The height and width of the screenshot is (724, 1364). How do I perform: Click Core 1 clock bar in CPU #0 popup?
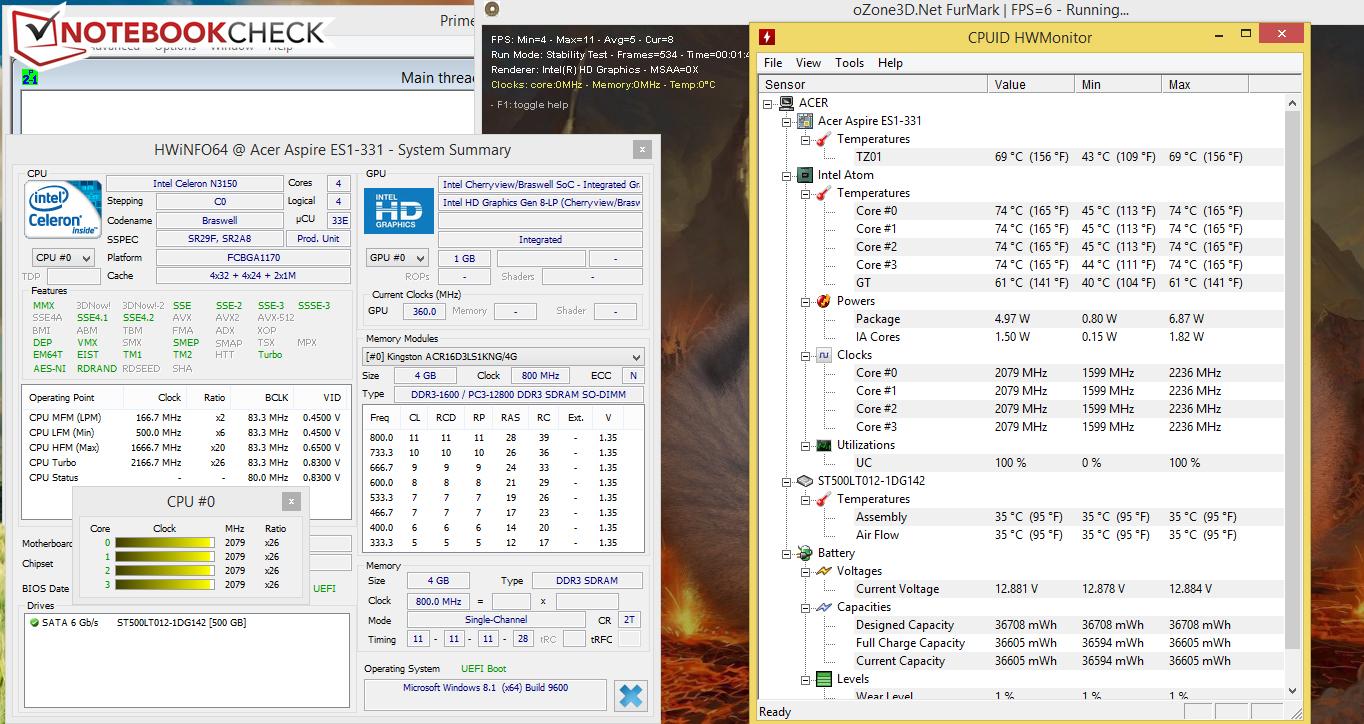point(165,557)
